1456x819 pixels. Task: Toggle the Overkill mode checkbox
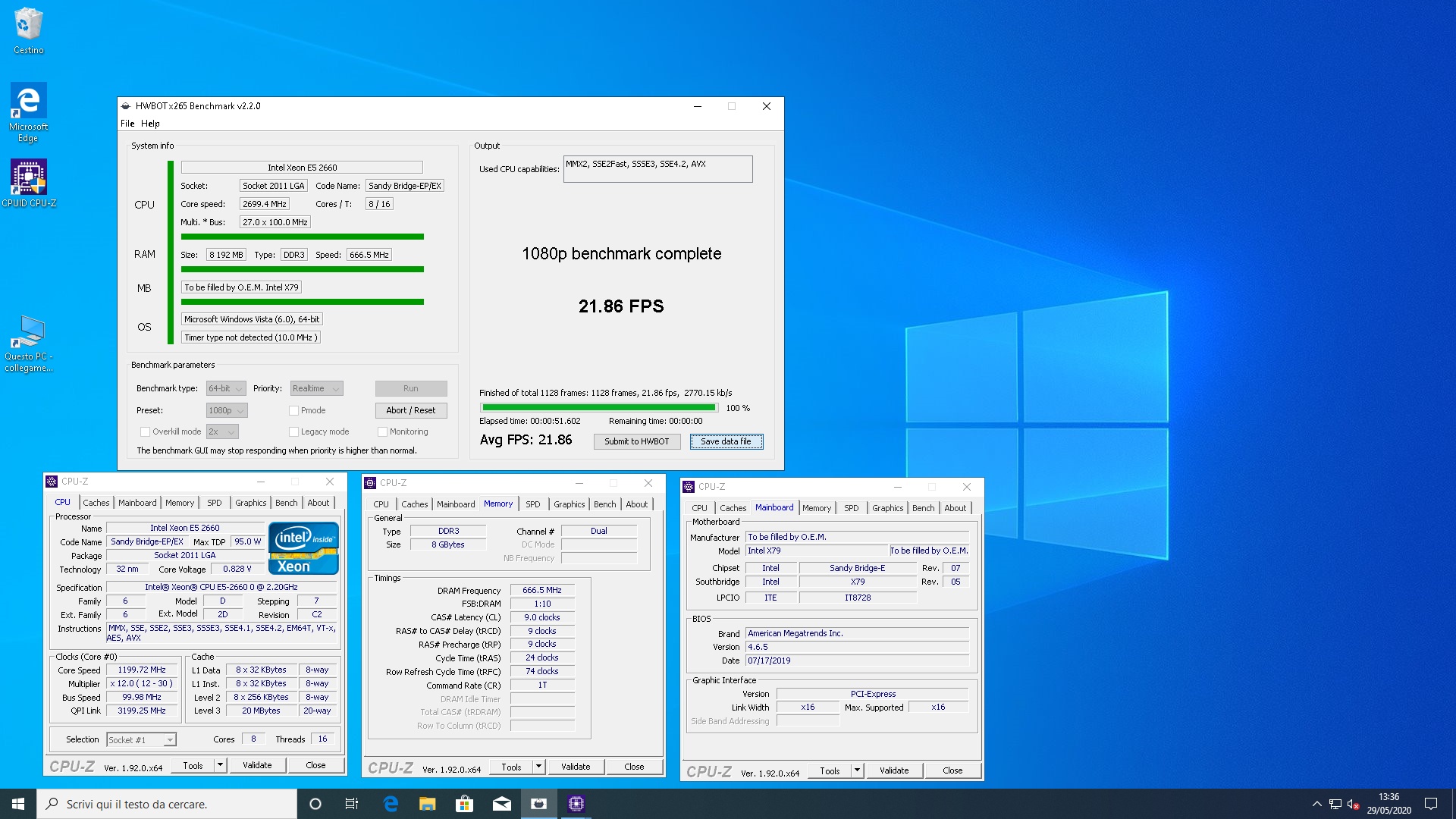[145, 431]
